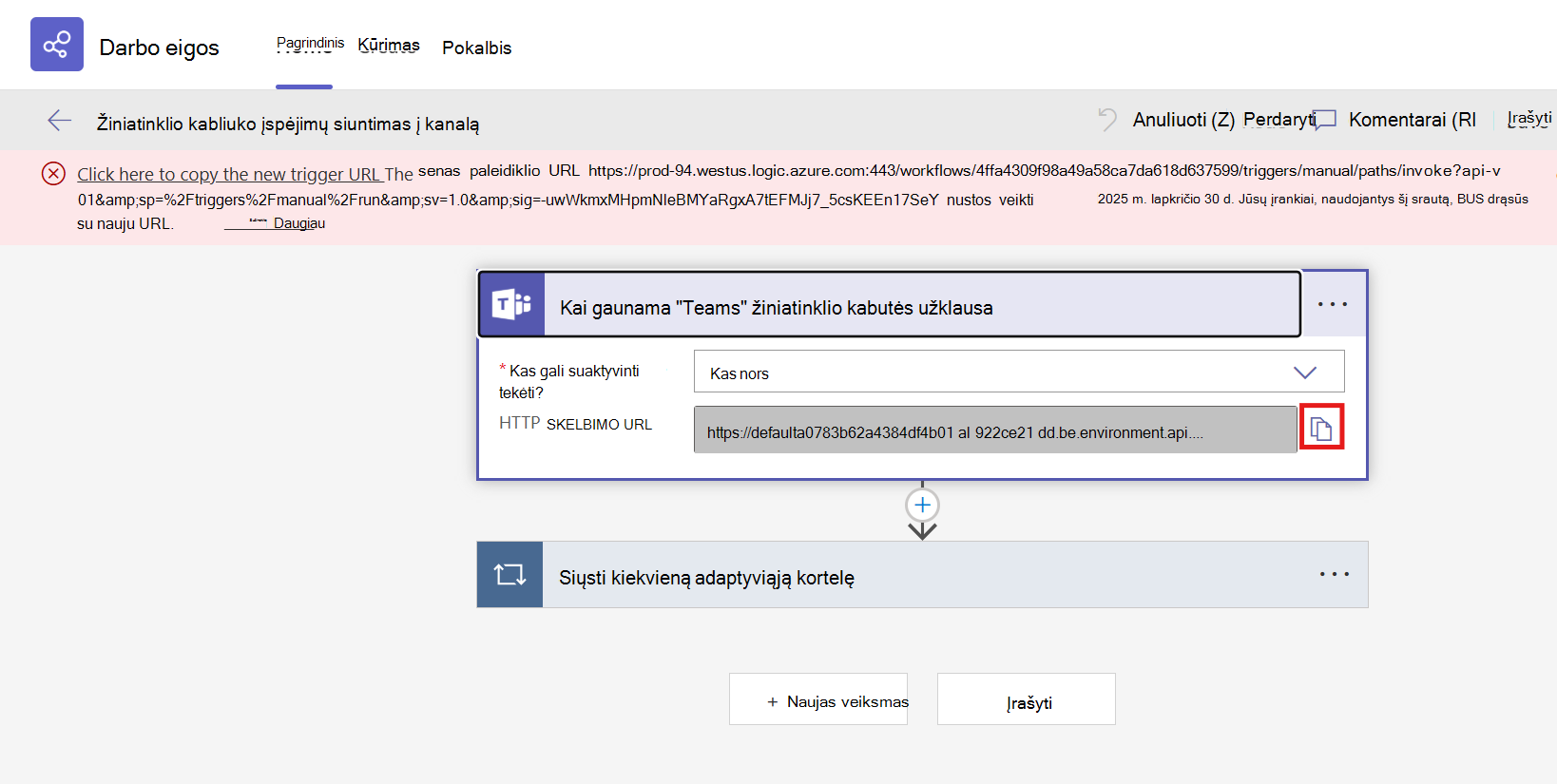The width and height of the screenshot is (1557, 784).
Task: Copy the HTTP SKELBIMO URL with the copy icon
Action: 1321,428
